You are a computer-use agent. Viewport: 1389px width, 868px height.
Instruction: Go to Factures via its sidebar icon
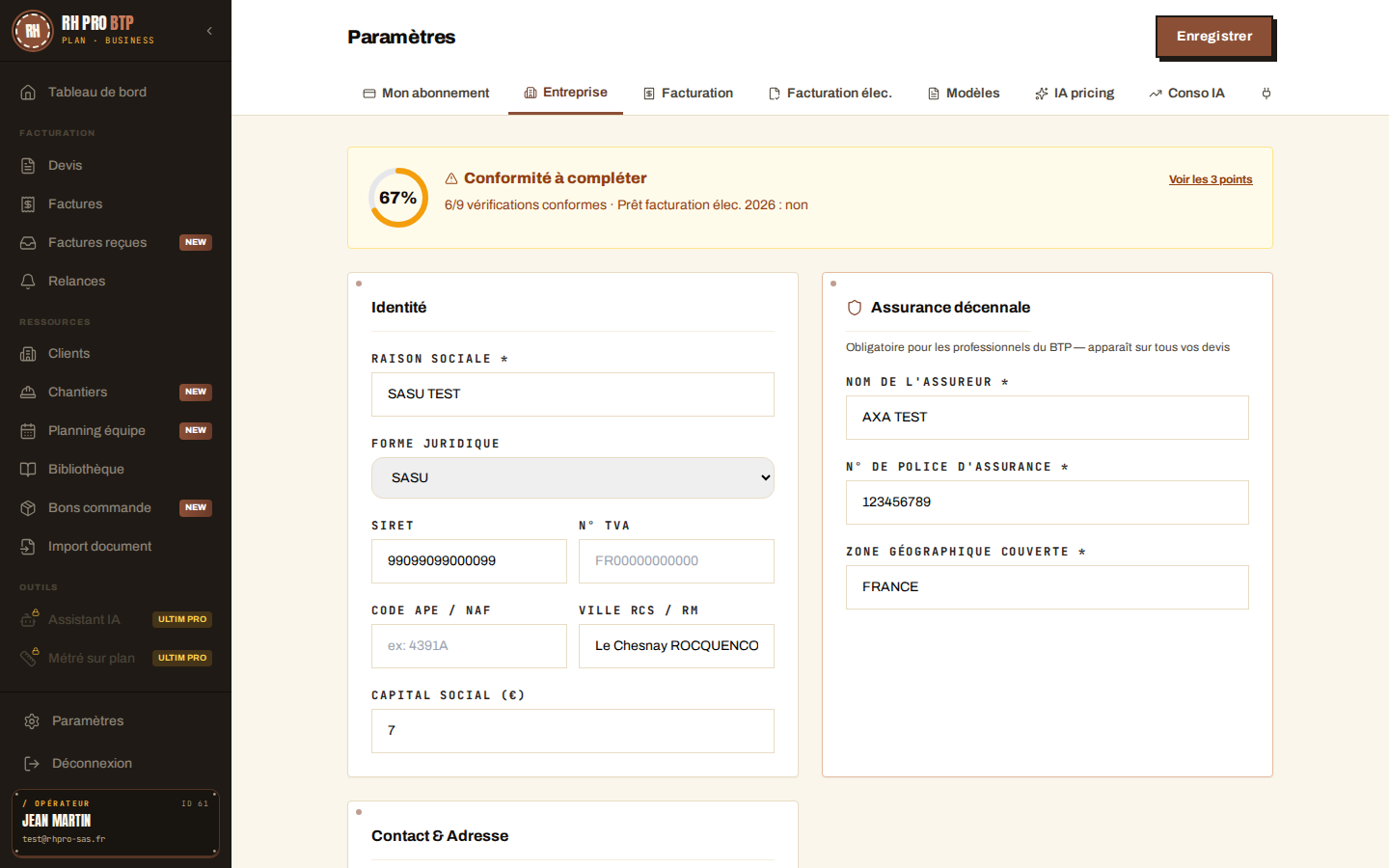point(28,204)
